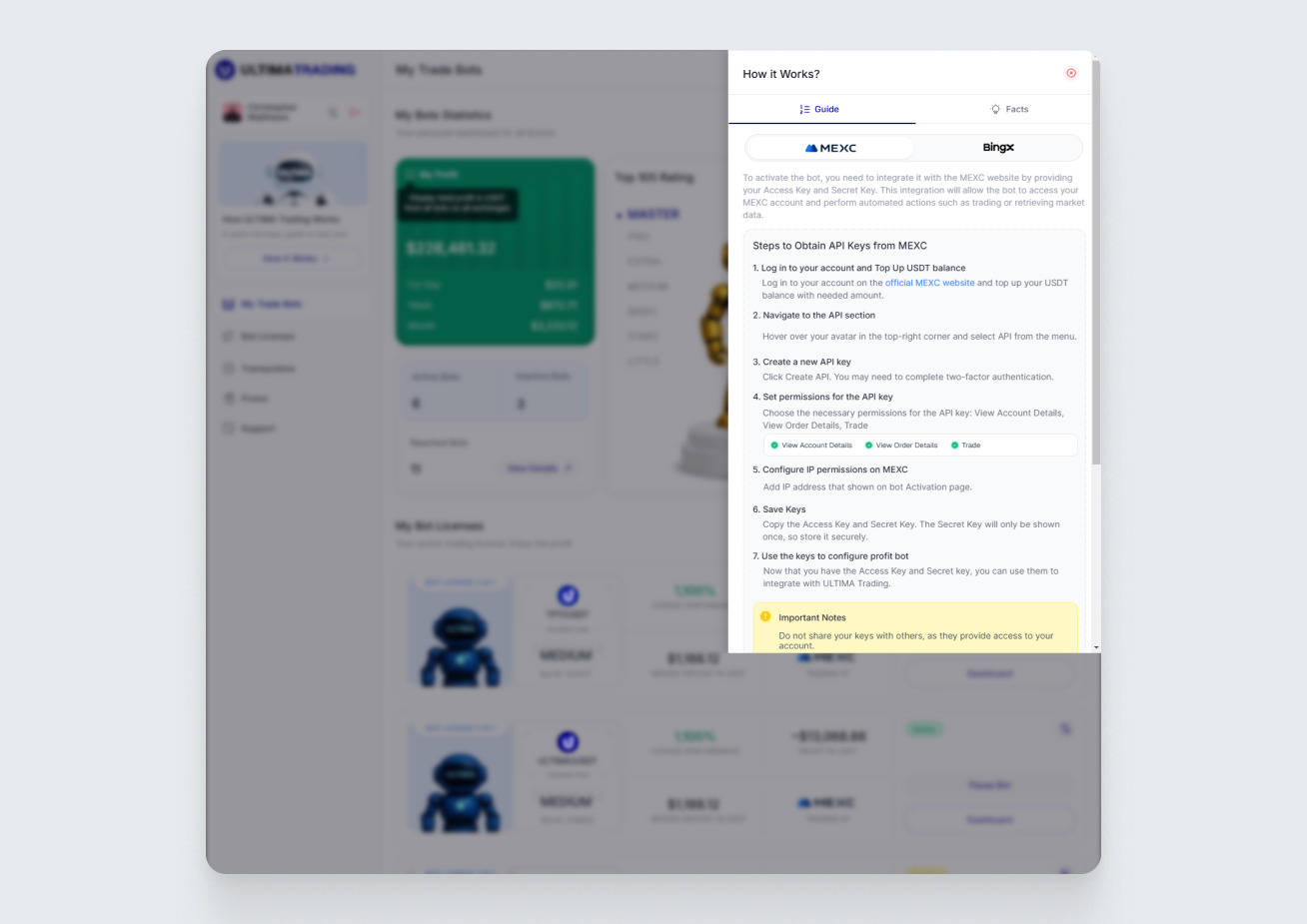Click the green My Profit card
The height and width of the screenshot is (924, 1307).
point(495,252)
